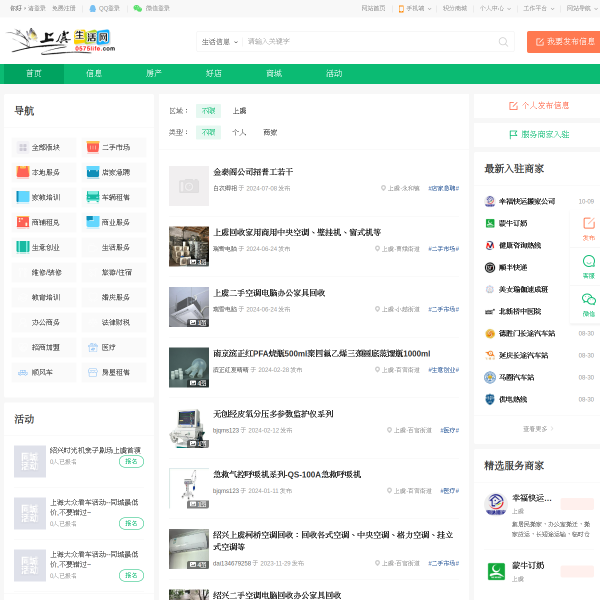Select 上虞 in the 区域 filter
This screenshot has height=600, width=600.
click(240, 111)
